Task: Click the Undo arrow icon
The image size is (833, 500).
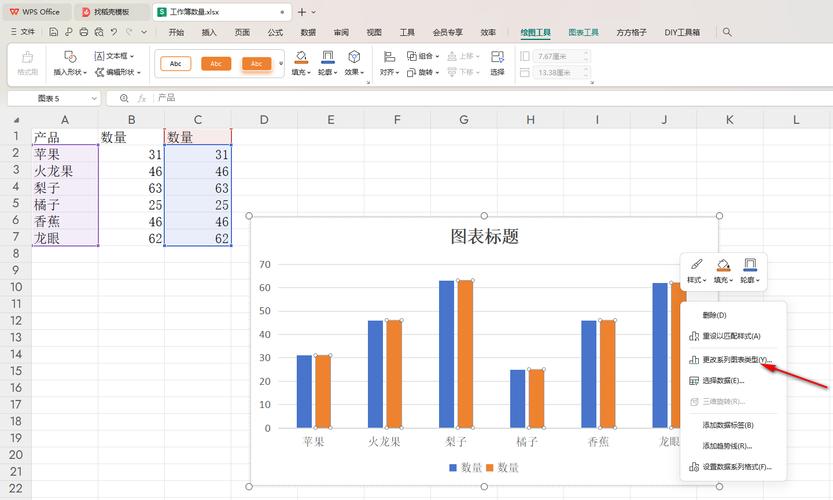Action: [114, 32]
